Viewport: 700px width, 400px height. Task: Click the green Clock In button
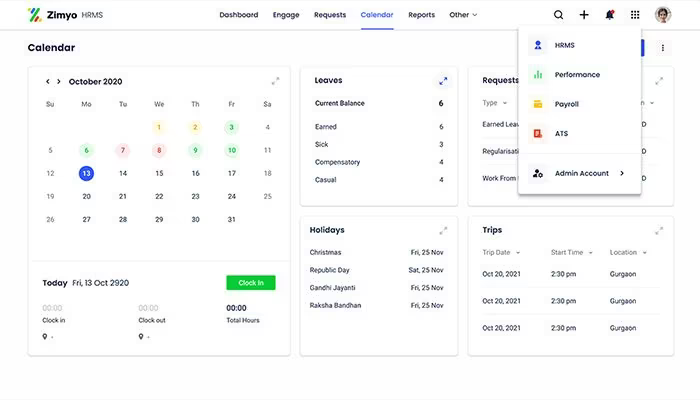(251, 283)
